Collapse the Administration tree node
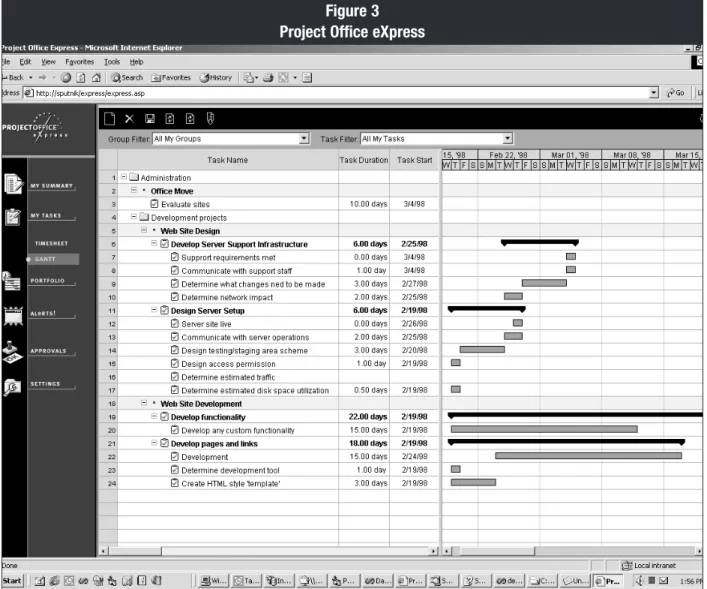The width and height of the screenshot is (707, 589). point(124,177)
